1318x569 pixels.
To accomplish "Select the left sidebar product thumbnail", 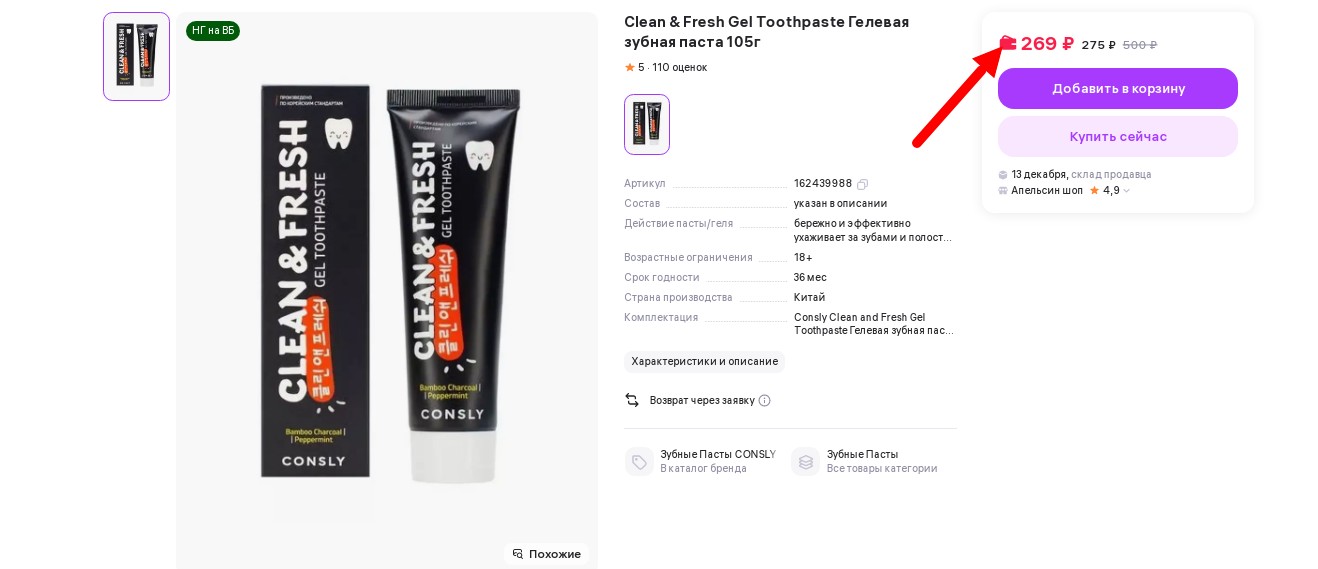I will coord(137,57).
